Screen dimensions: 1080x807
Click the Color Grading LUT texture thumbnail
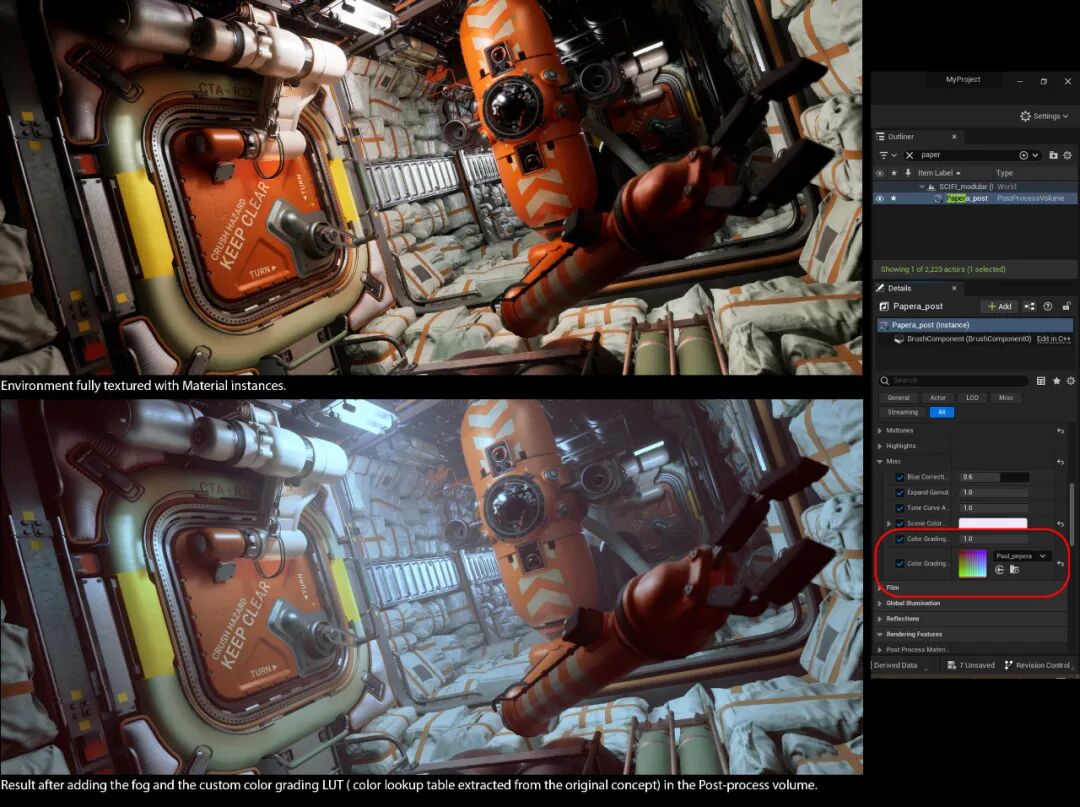click(973, 563)
